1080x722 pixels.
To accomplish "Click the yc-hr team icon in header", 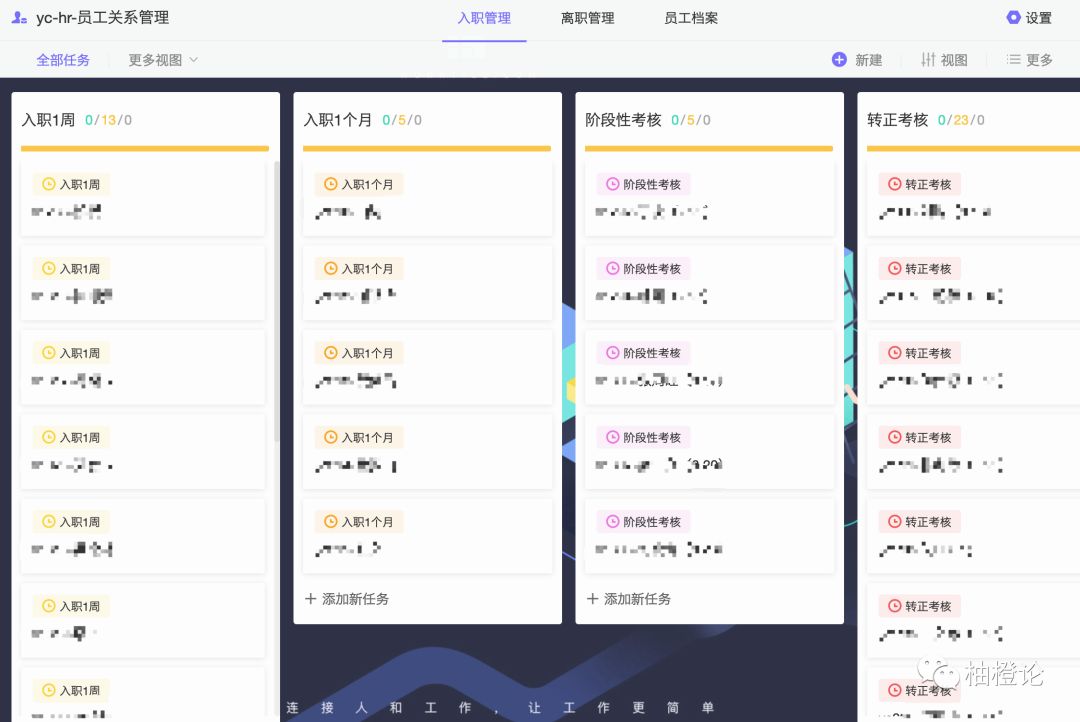I will (x=19, y=18).
